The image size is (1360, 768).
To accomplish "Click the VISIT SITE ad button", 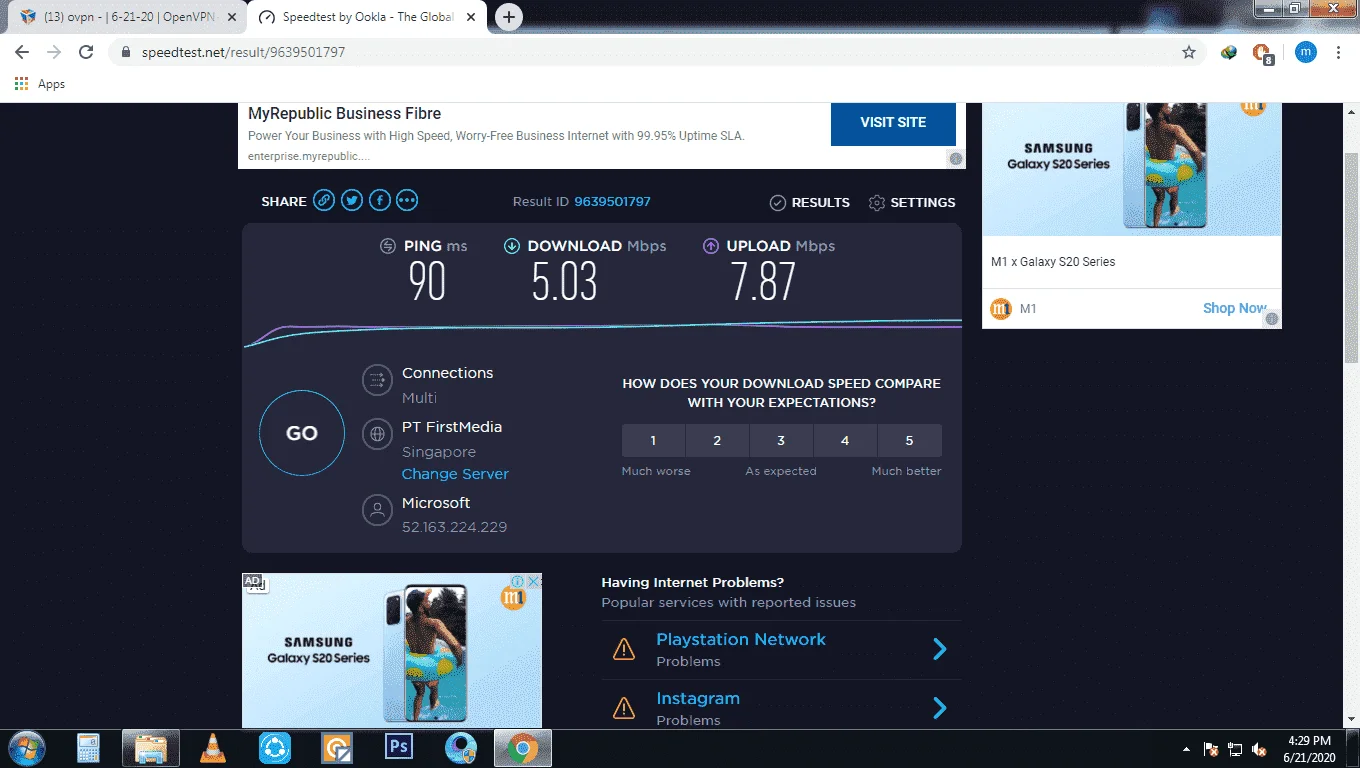I will coord(893,122).
